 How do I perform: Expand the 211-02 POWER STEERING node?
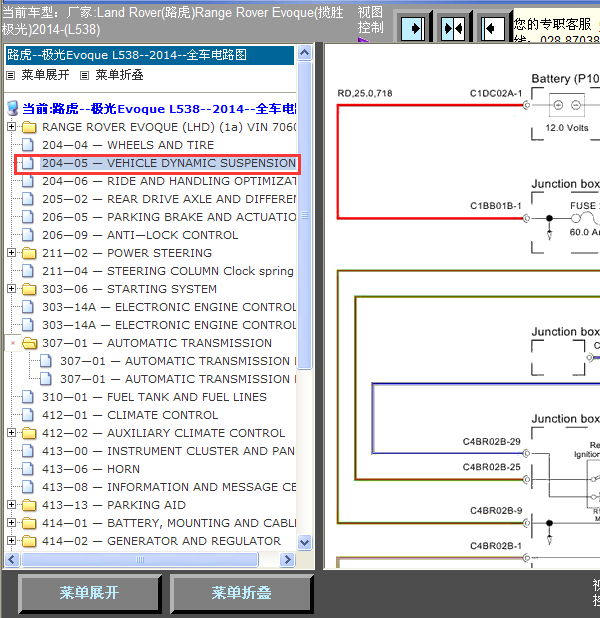click(x=11, y=253)
